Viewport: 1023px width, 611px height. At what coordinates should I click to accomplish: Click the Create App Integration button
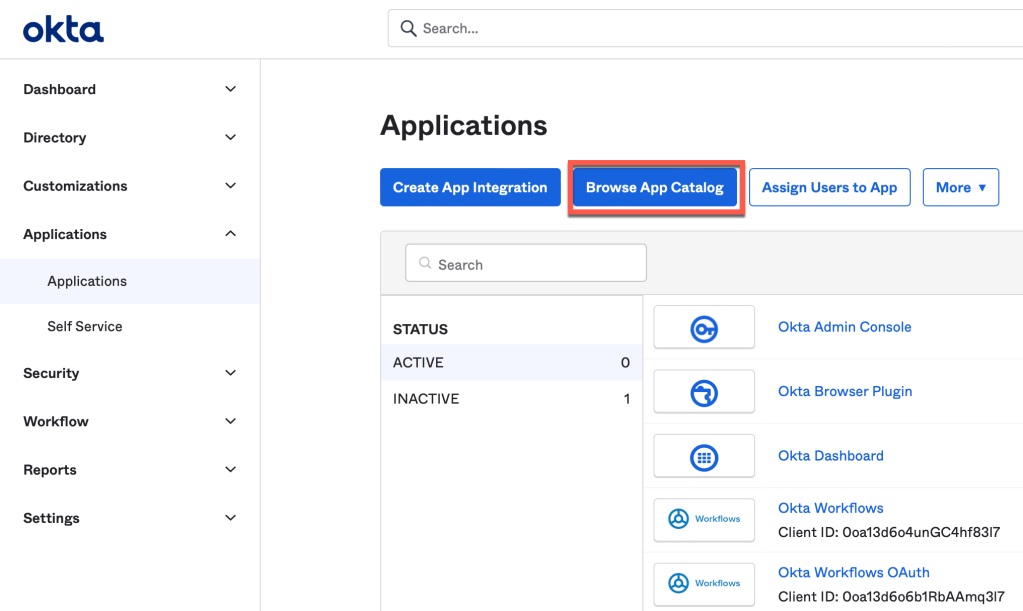[x=470, y=187]
